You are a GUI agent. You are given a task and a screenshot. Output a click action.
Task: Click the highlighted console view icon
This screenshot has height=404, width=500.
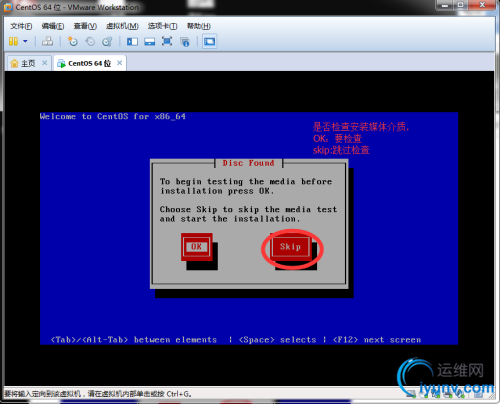[x=210, y=42]
